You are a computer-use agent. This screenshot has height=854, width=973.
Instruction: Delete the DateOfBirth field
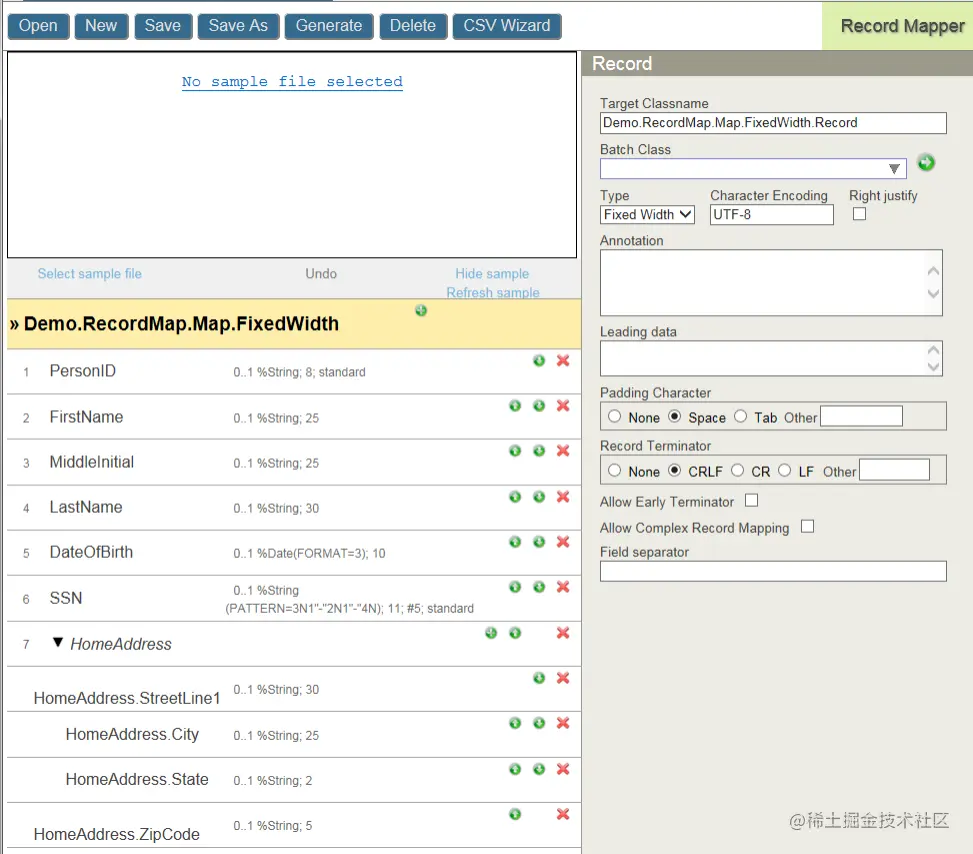pyautogui.click(x=563, y=542)
